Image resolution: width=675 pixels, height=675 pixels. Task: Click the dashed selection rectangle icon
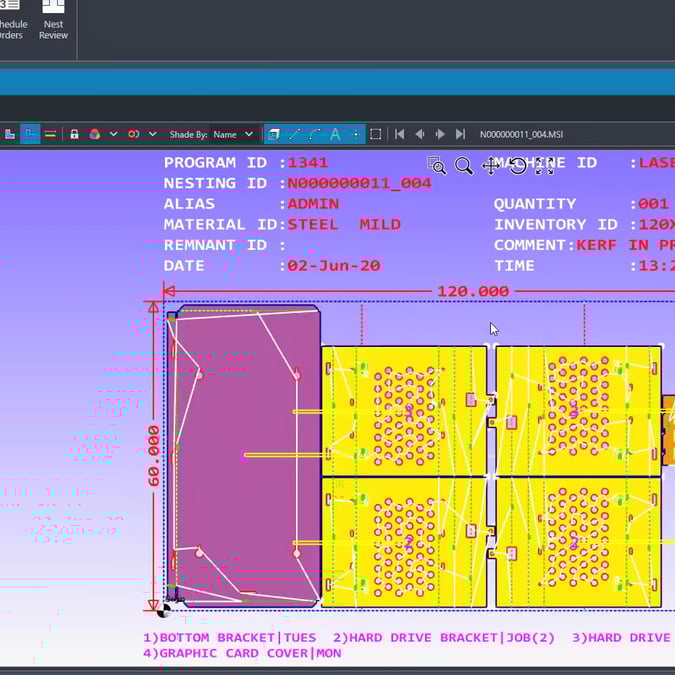(x=375, y=135)
